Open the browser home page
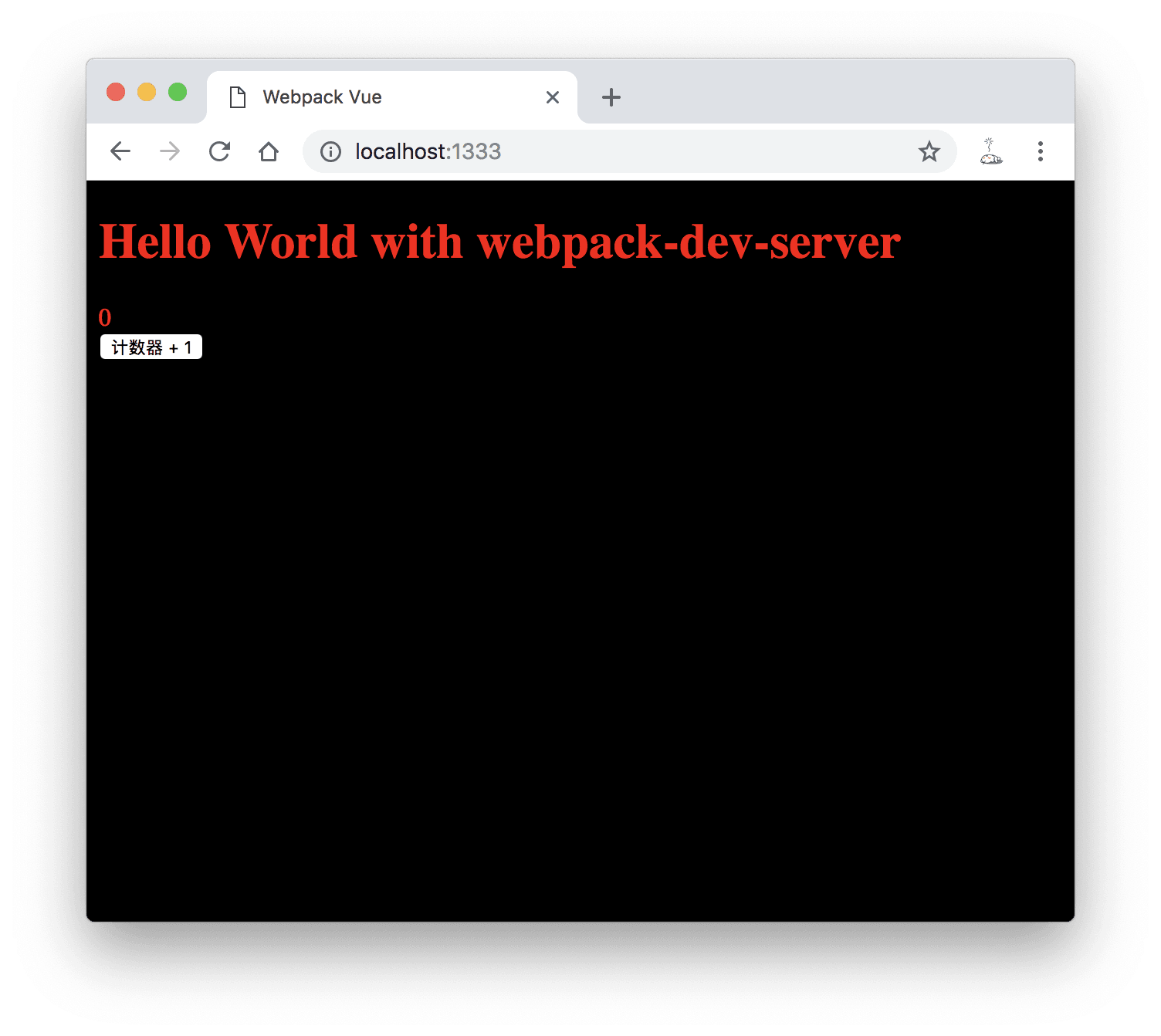1161x1036 pixels. (x=269, y=151)
